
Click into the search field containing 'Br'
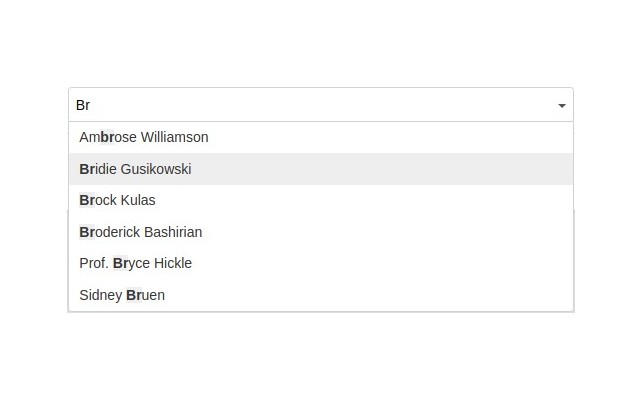point(300,105)
